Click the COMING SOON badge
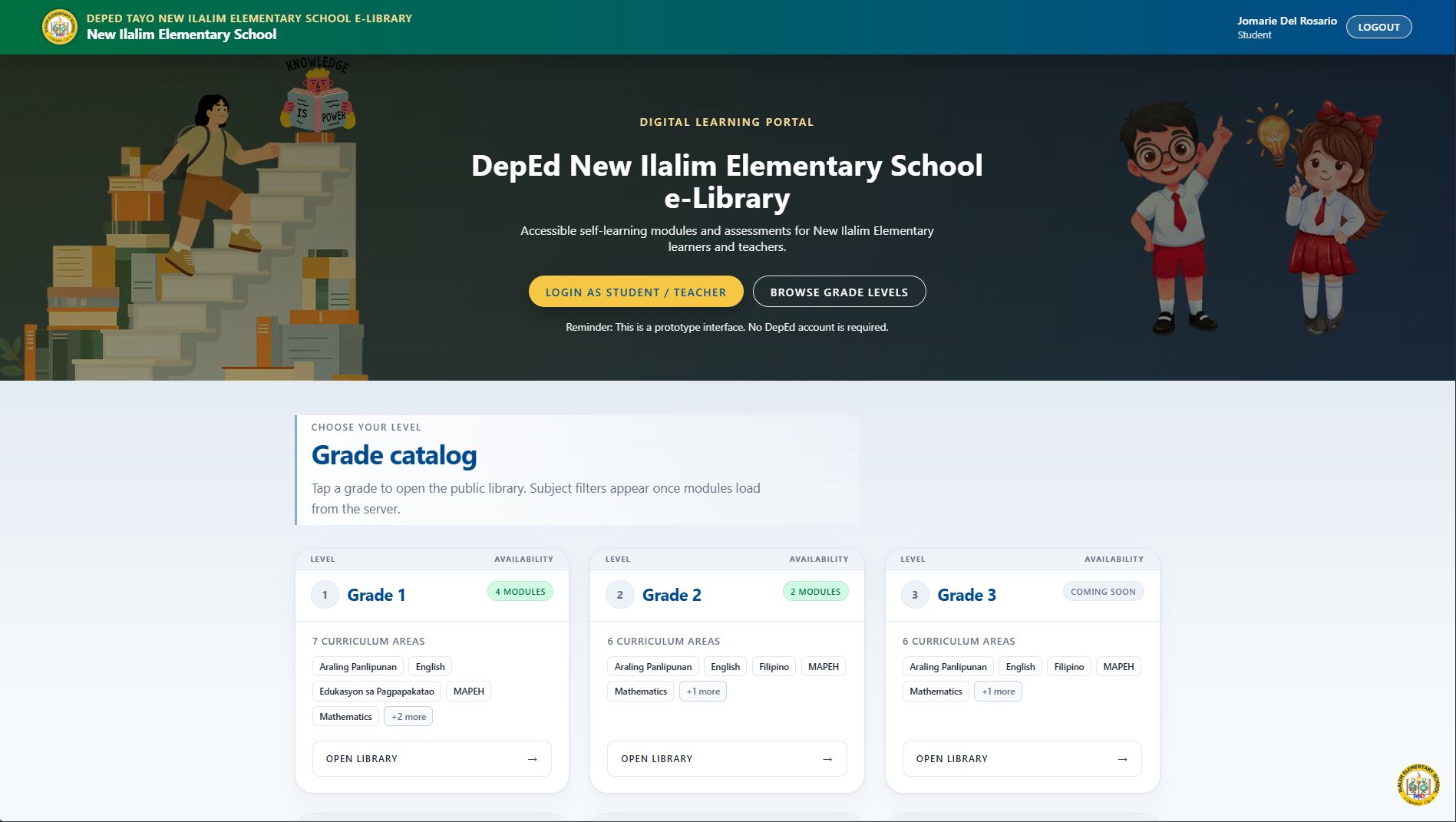This screenshot has height=822, width=1456. 1103,592
